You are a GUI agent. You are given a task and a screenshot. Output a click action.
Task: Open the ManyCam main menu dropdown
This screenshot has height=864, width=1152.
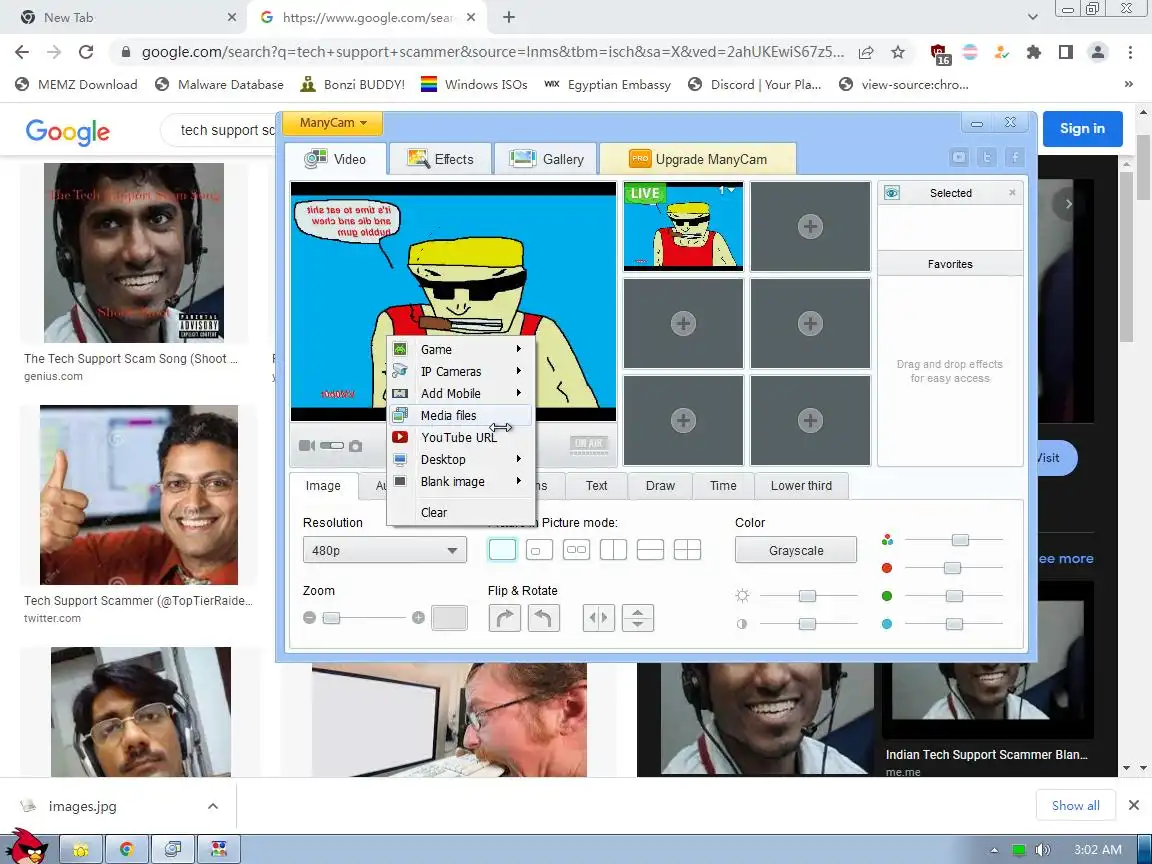[x=332, y=123]
